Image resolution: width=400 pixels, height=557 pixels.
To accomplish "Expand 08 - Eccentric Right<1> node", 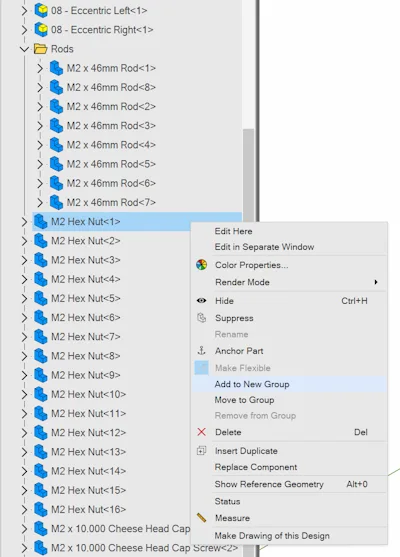I will pyautogui.click(x=24, y=29).
